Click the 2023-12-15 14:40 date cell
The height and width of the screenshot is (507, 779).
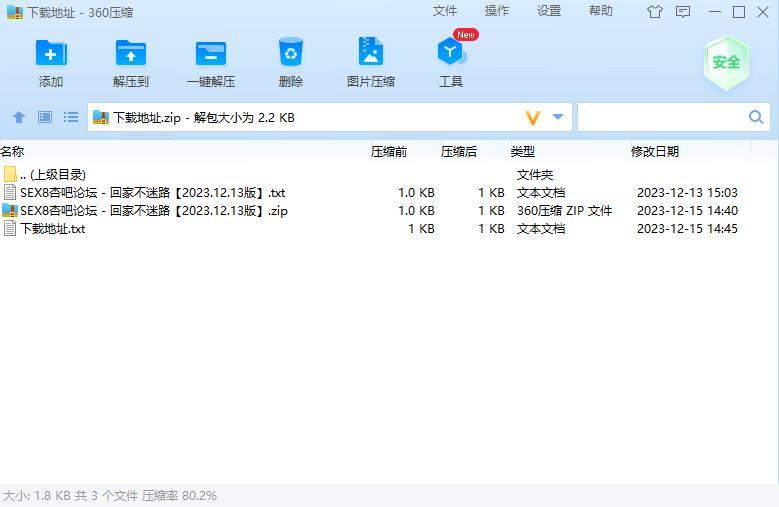[687, 211]
